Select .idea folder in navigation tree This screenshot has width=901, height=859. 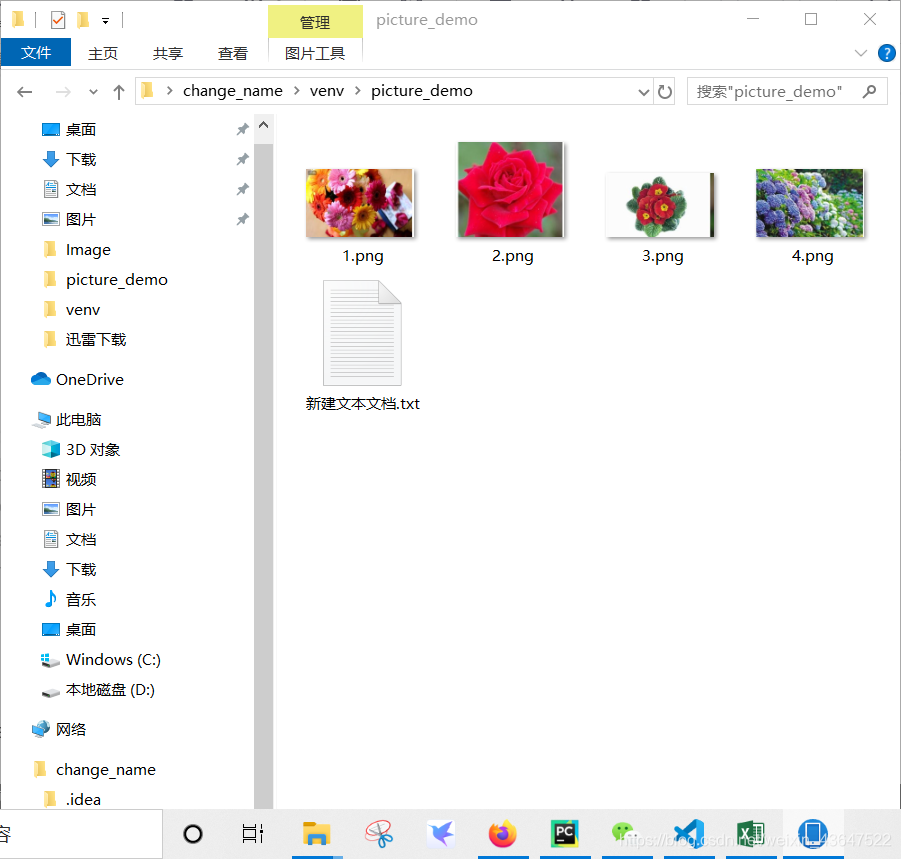tap(83, 800)
